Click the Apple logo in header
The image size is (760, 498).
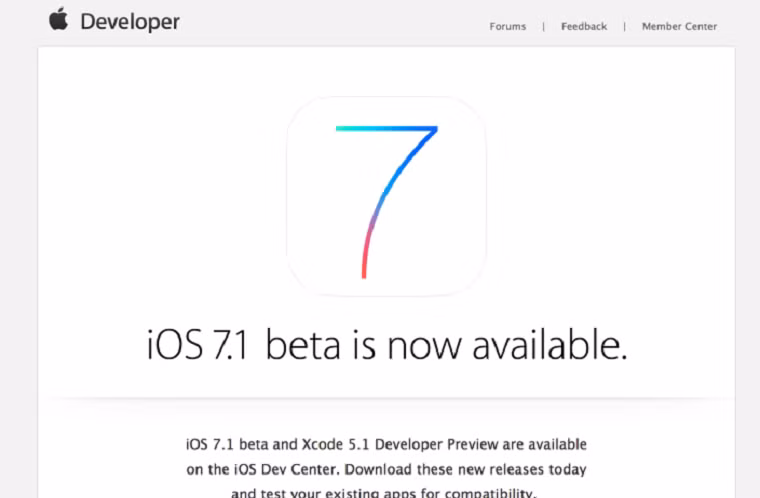(x=59, y=19)
